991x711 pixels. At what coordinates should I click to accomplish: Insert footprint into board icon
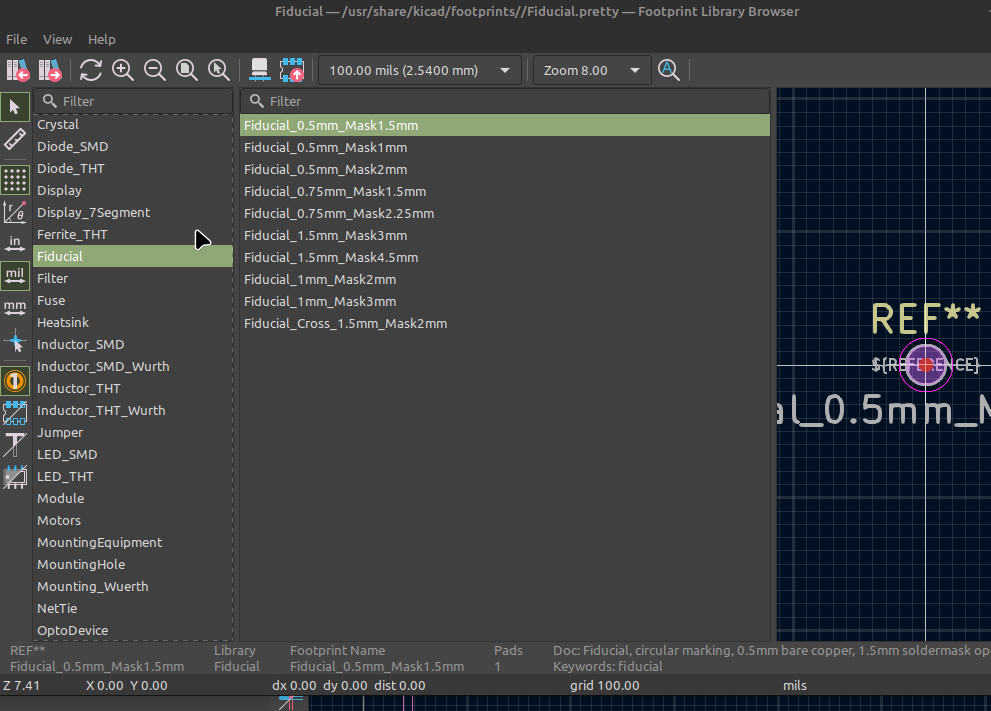click(x=292, y=70)
